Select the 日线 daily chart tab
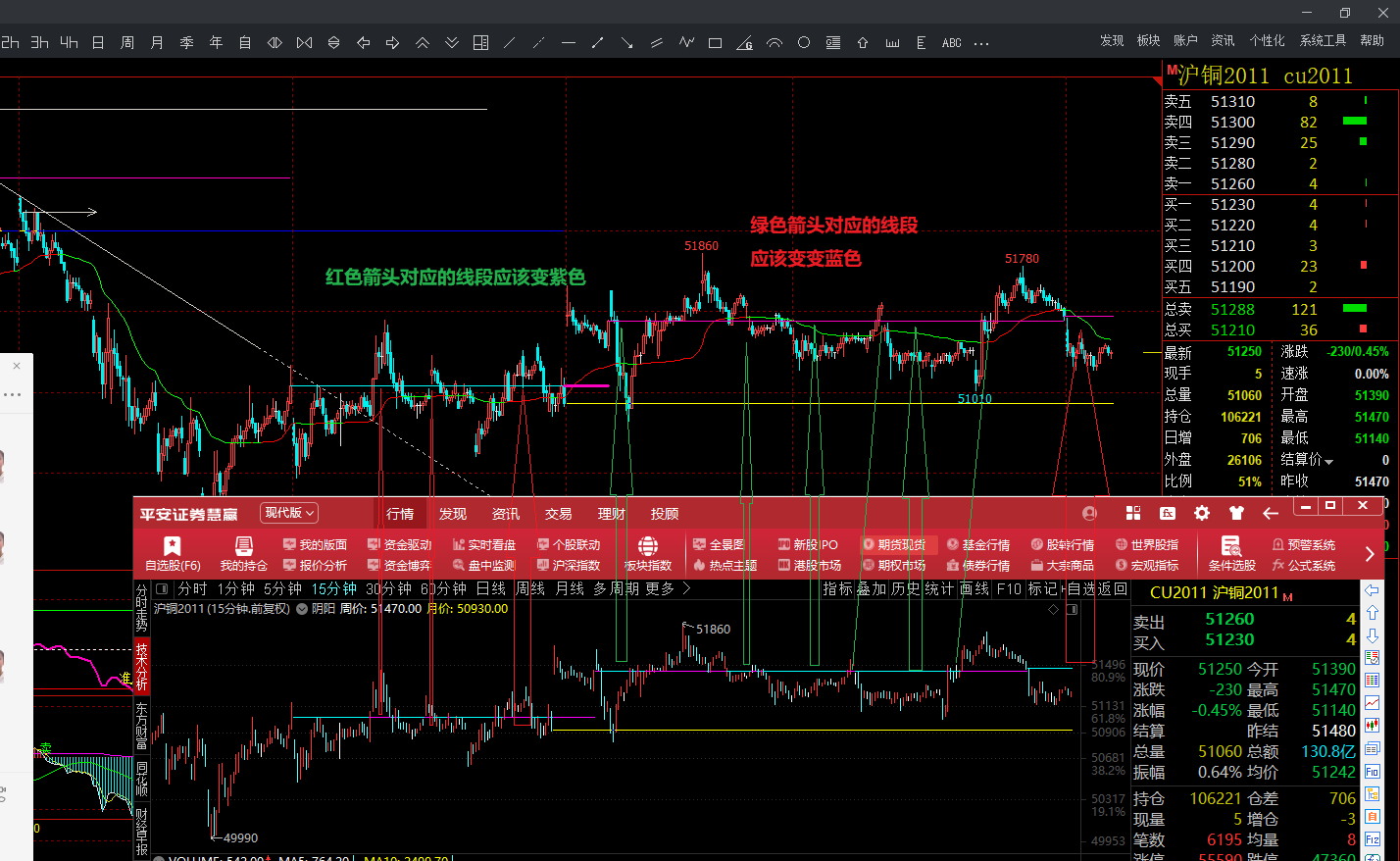 (x=490, y=589)
